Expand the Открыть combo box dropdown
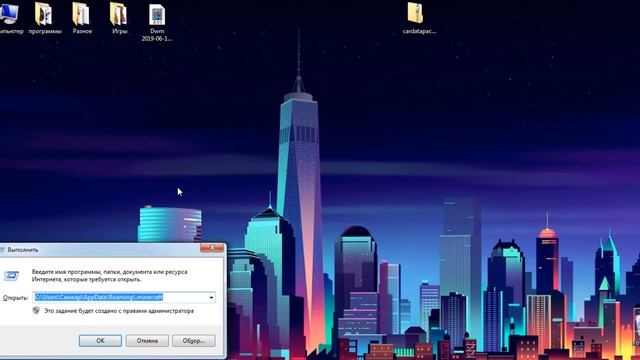Viewport: 640px width, 360px height. coord(211,298)
